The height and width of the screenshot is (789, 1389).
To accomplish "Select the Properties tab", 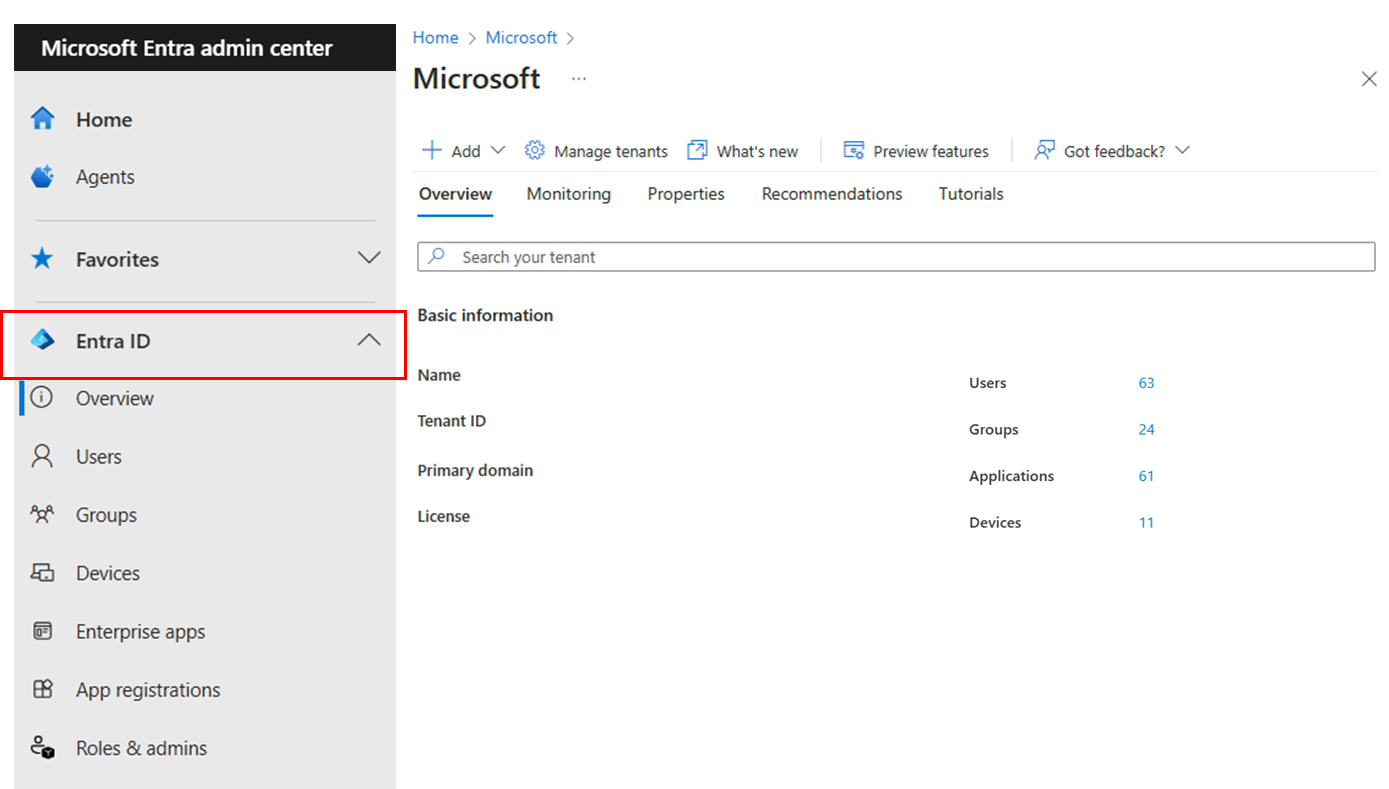I will click(685, 194).
